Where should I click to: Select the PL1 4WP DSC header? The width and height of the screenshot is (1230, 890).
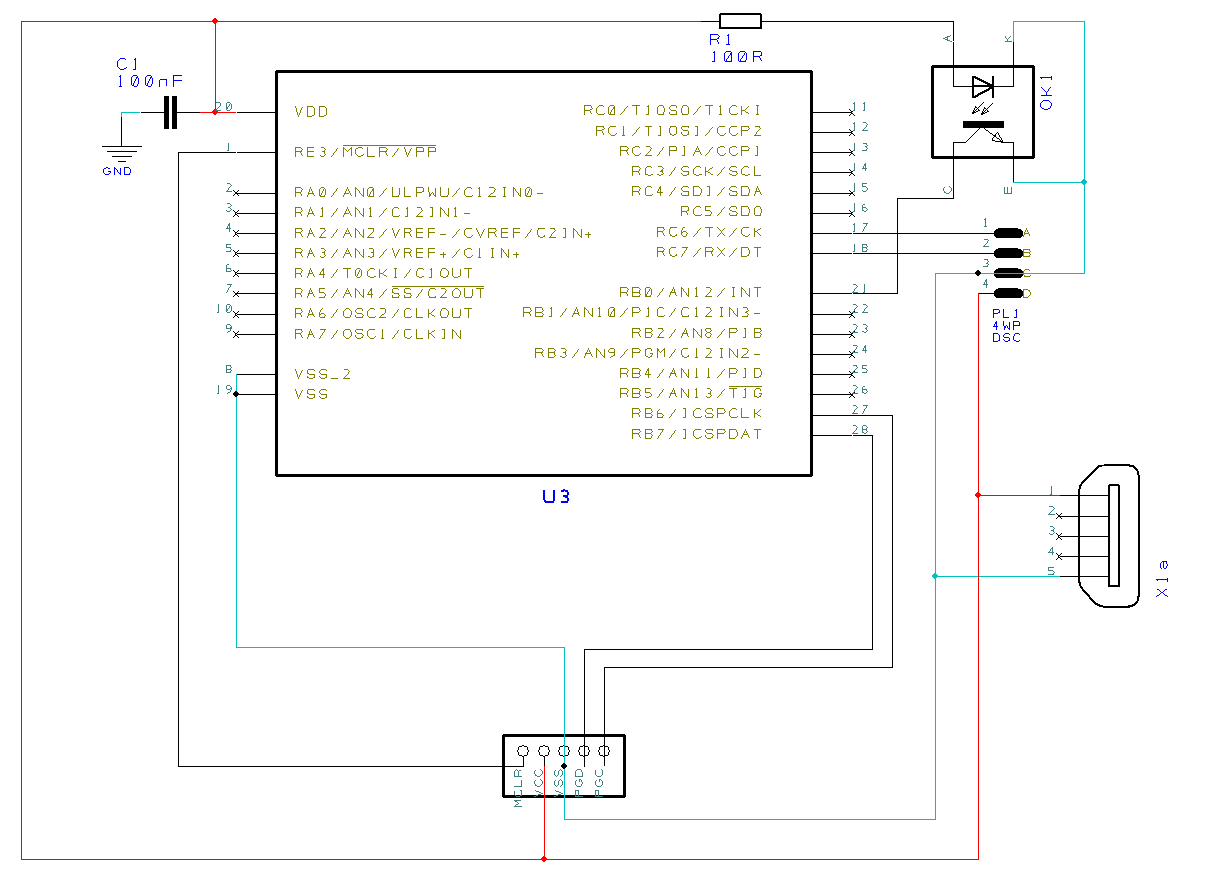tap(1010, 262)
